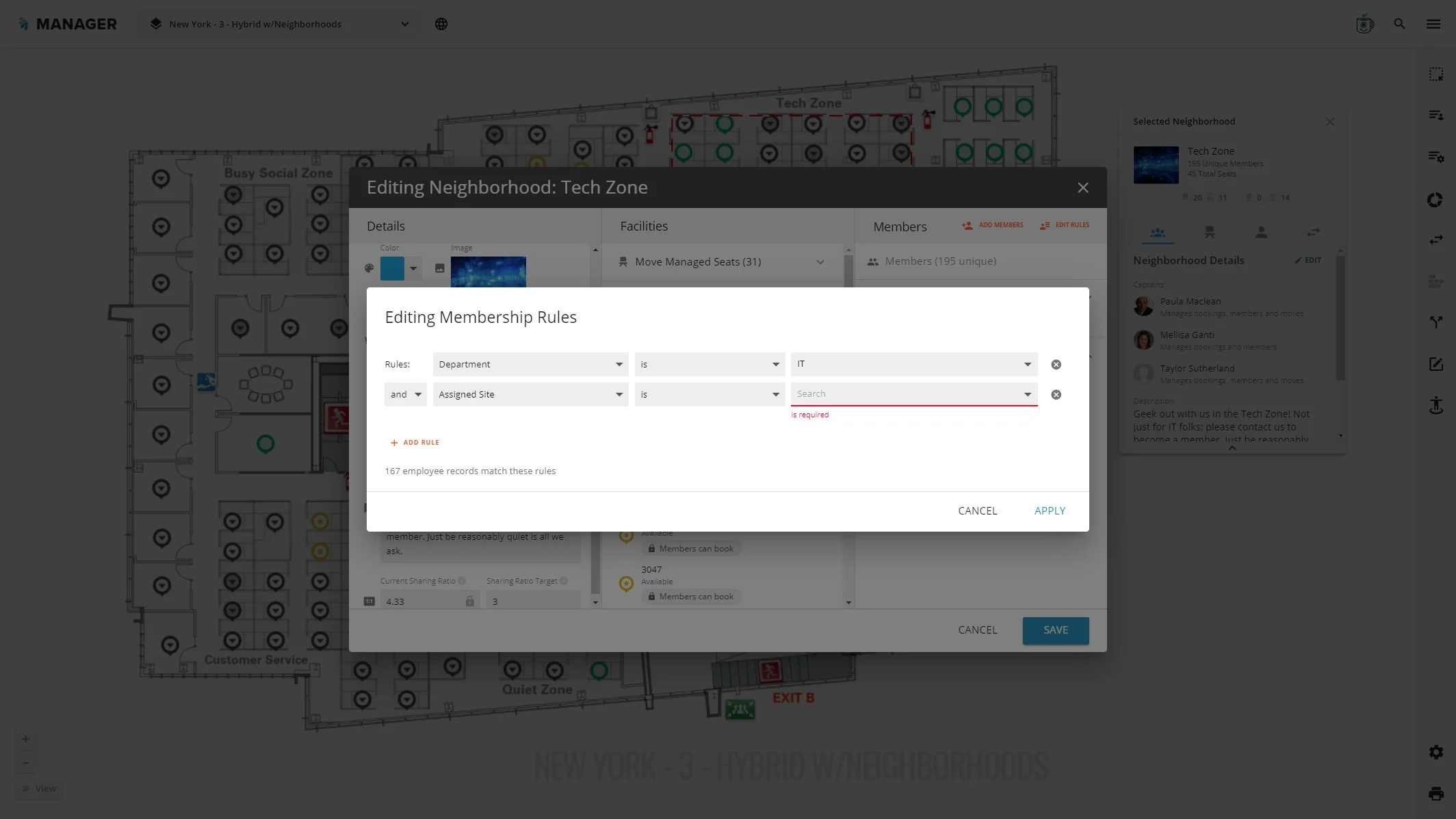Open settings gear in right sidebar
Image resolution: width=1456 pixels, height=819 pixels.
pos(1435,752)
